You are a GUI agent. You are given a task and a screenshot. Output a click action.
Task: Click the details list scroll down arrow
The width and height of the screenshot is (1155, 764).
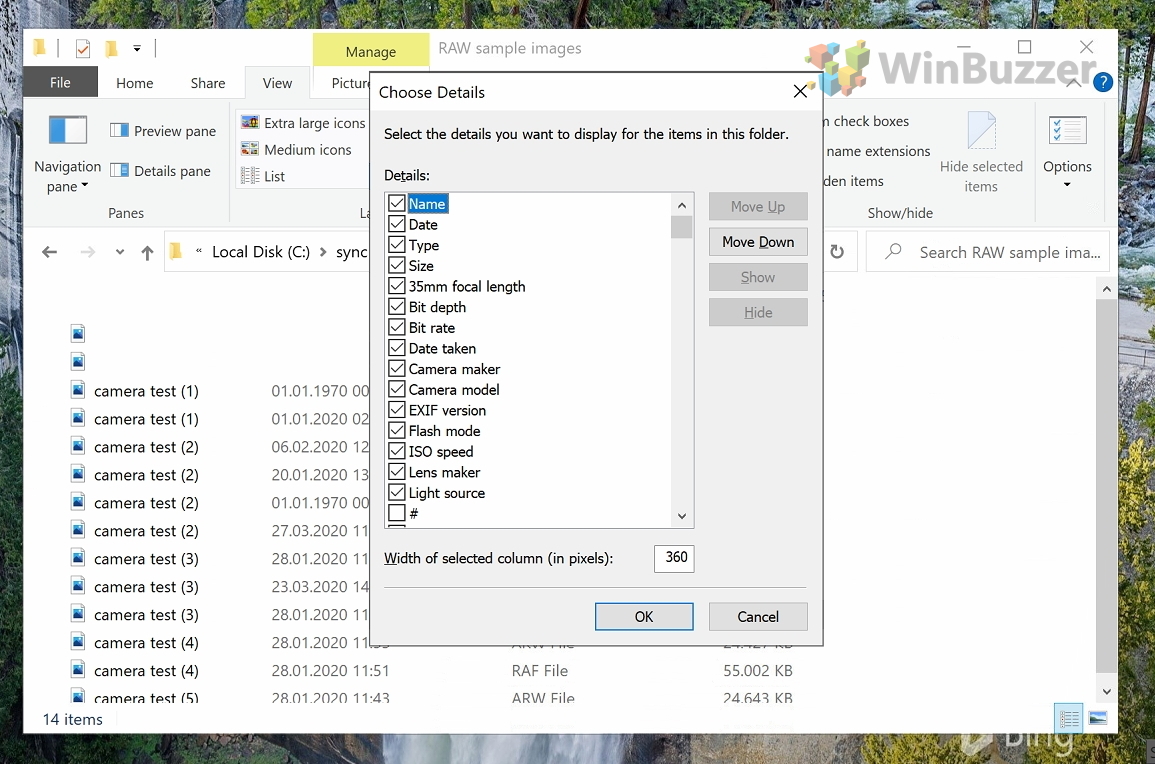tap(681, 516)
